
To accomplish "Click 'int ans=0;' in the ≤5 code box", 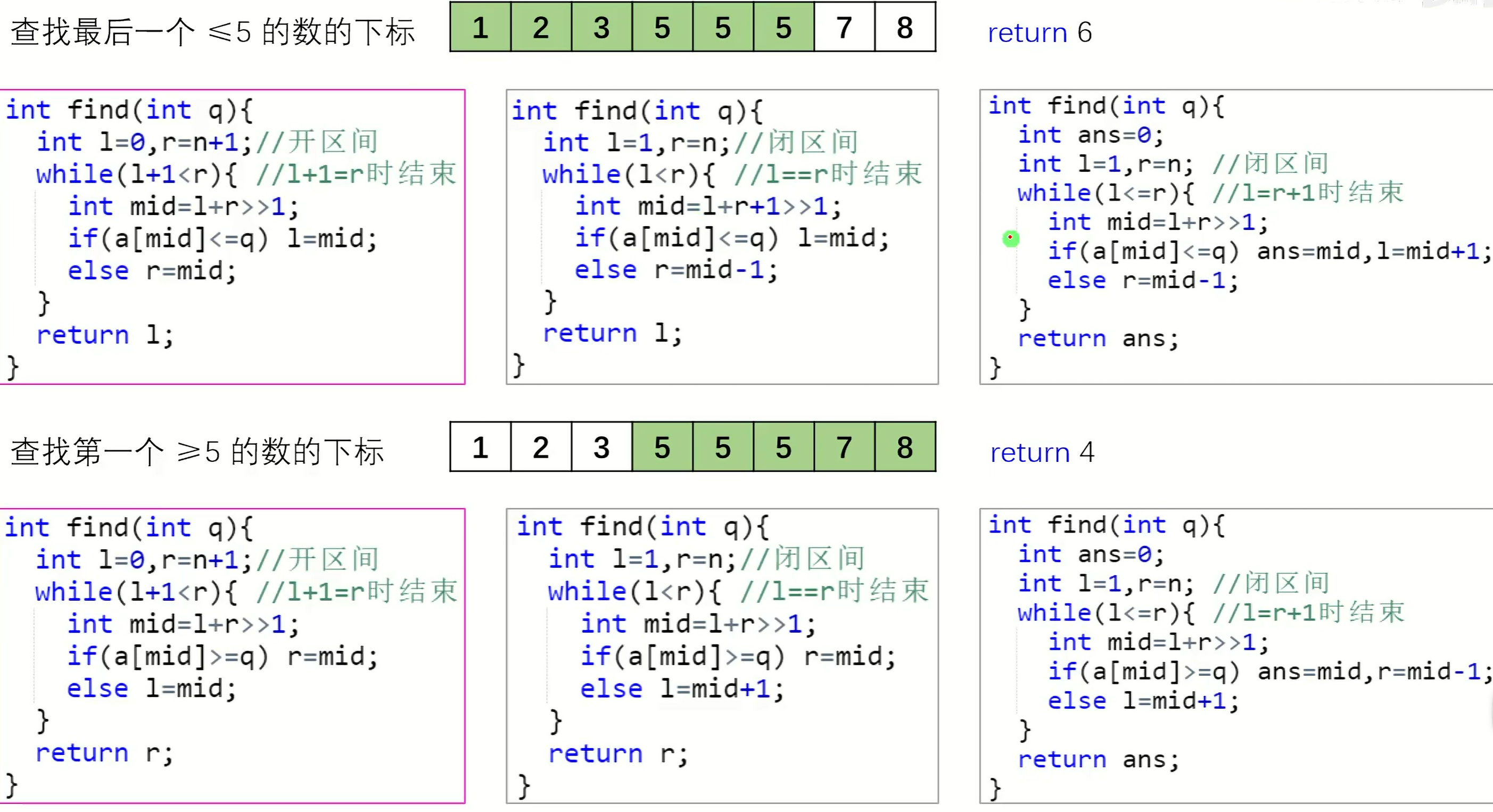I will 1091,135.
